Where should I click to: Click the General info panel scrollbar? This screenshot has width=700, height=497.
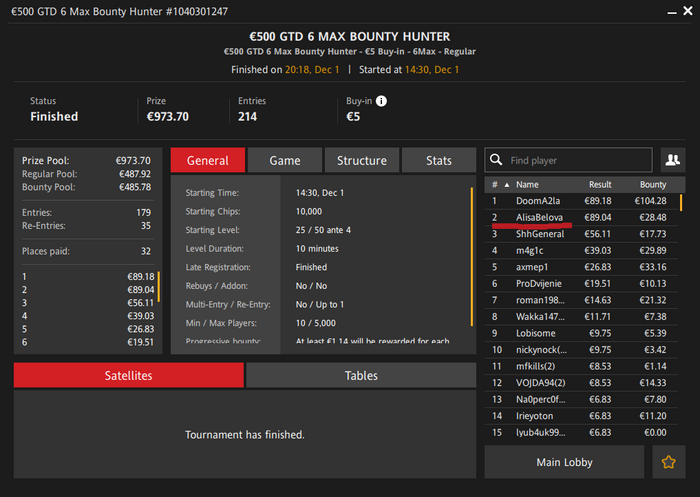(471, 257)
